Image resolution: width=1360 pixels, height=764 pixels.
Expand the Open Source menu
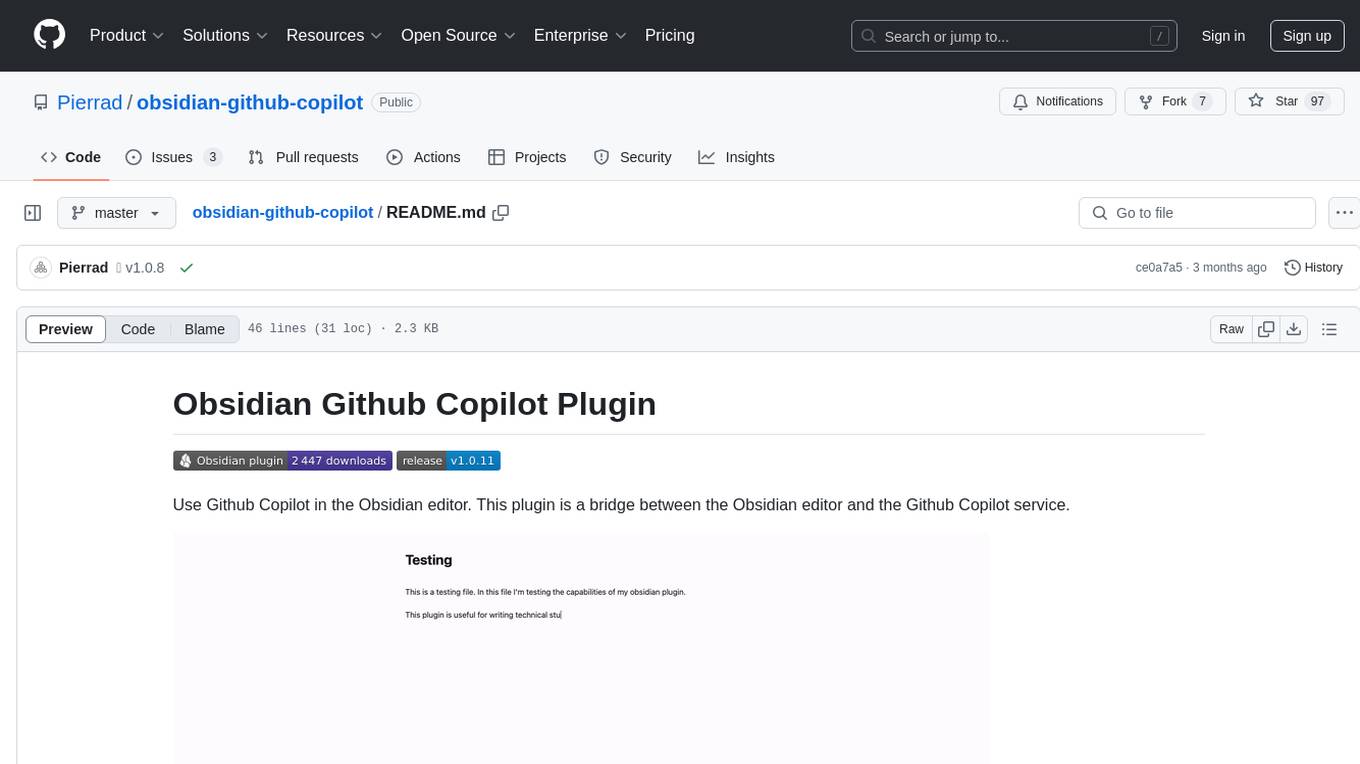pos(458,35)
